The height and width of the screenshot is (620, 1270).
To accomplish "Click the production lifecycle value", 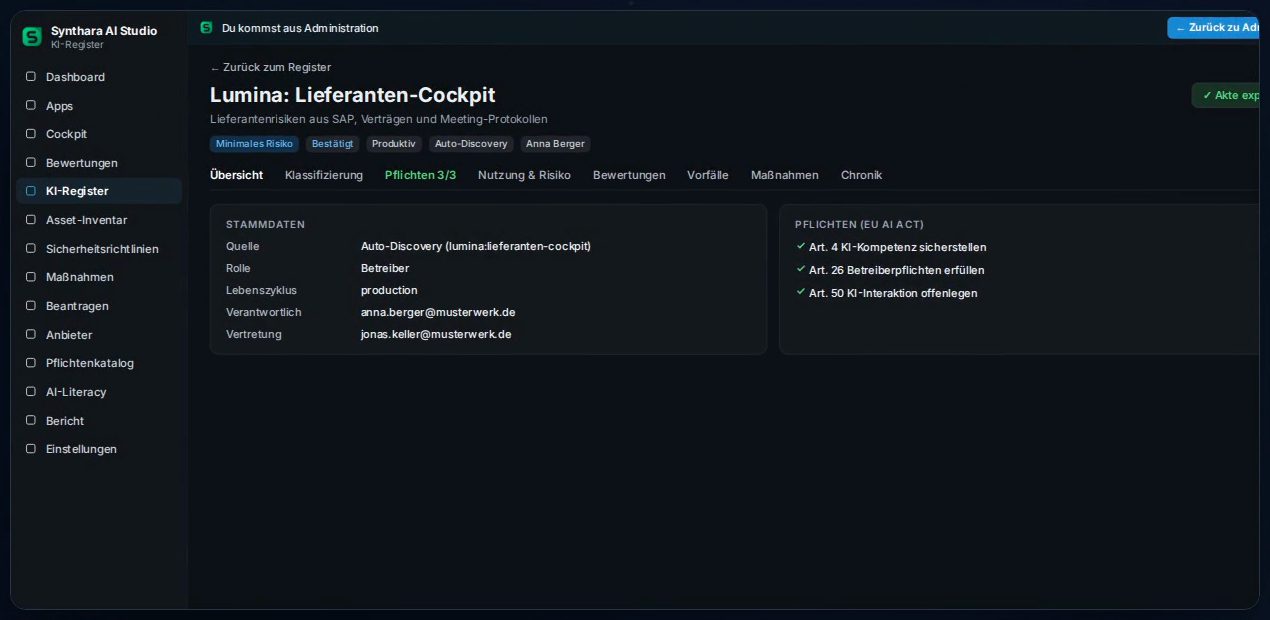I will point(389,290).
